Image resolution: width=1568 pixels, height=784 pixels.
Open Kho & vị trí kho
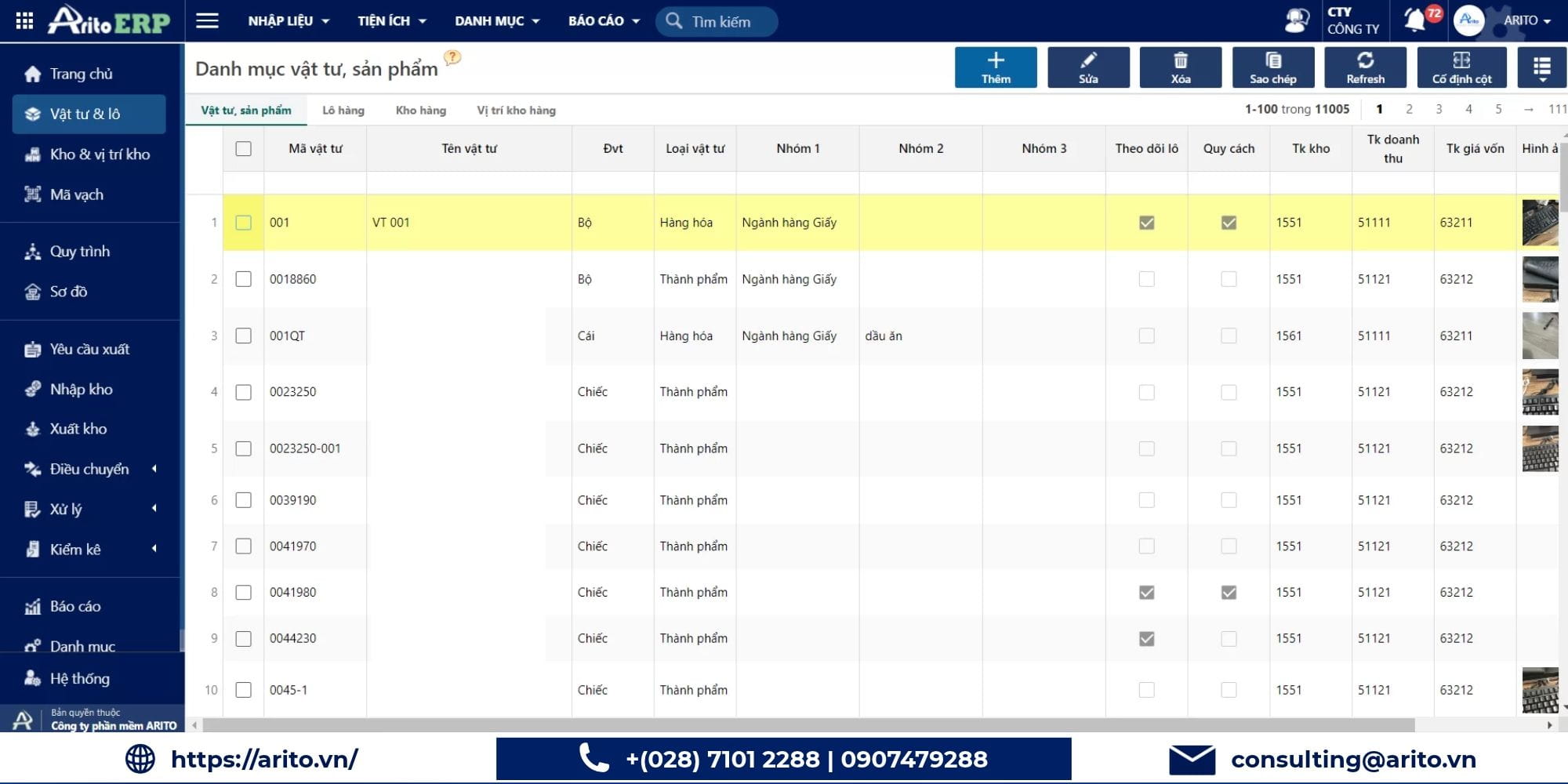[x=89, y=154]
